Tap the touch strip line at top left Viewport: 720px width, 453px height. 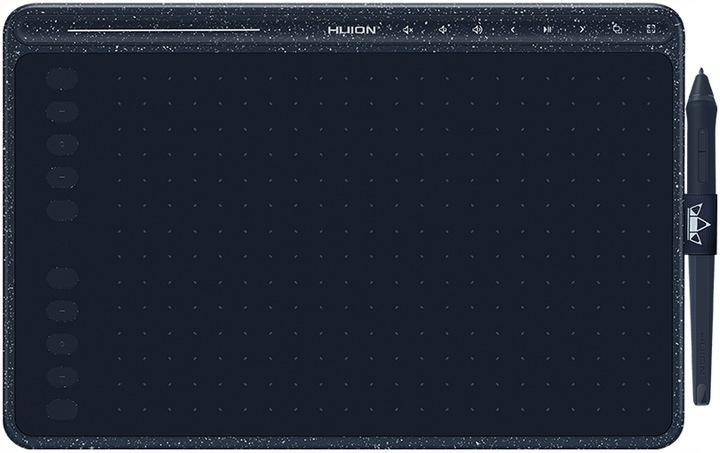pos(165,29)
